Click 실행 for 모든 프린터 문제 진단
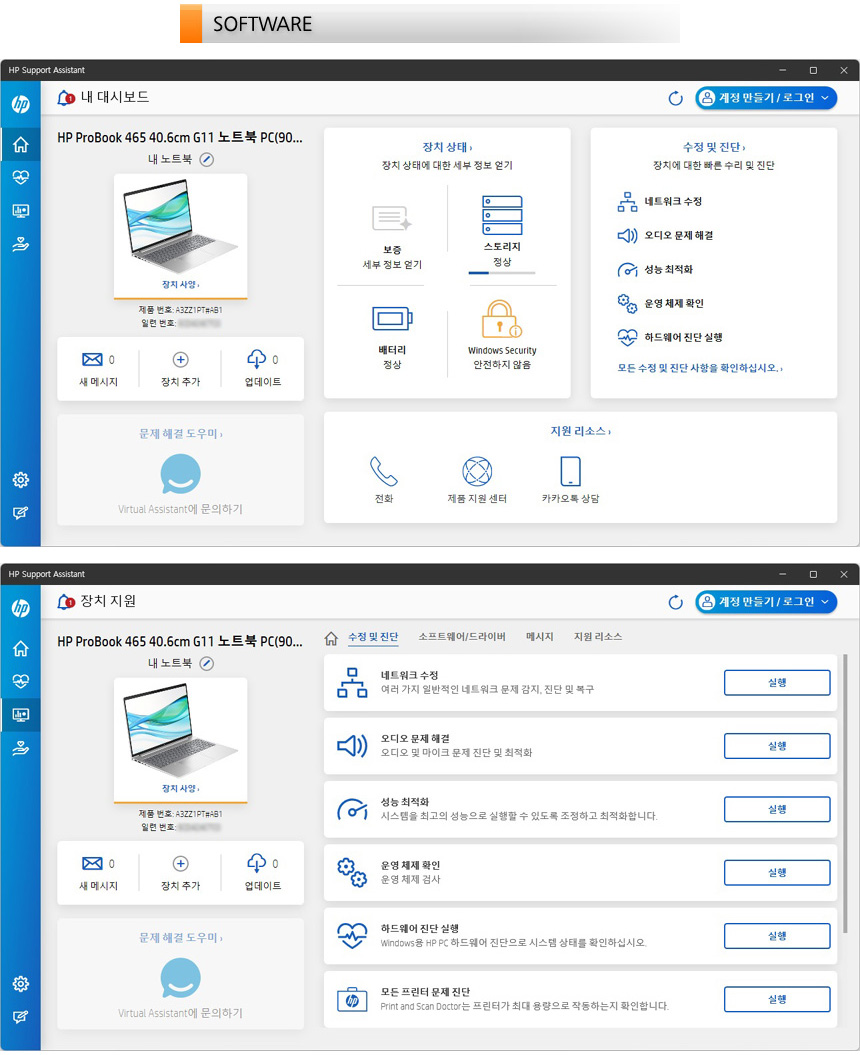 (x=777, y=999)
